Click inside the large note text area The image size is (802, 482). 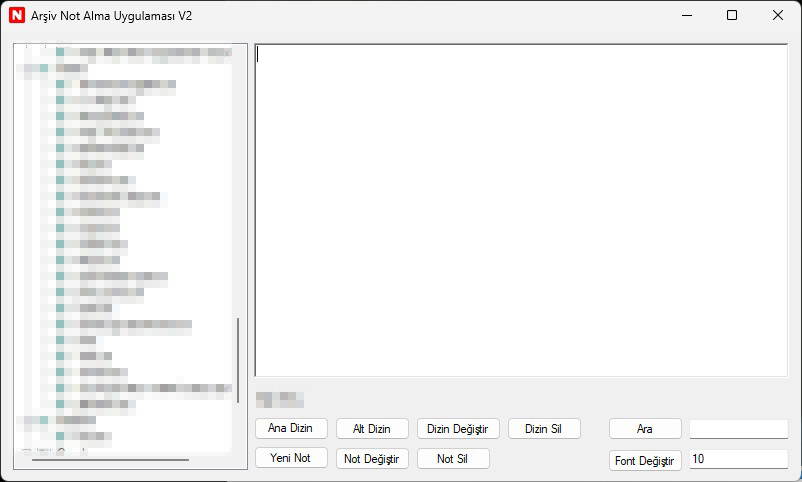click(520, 210)
